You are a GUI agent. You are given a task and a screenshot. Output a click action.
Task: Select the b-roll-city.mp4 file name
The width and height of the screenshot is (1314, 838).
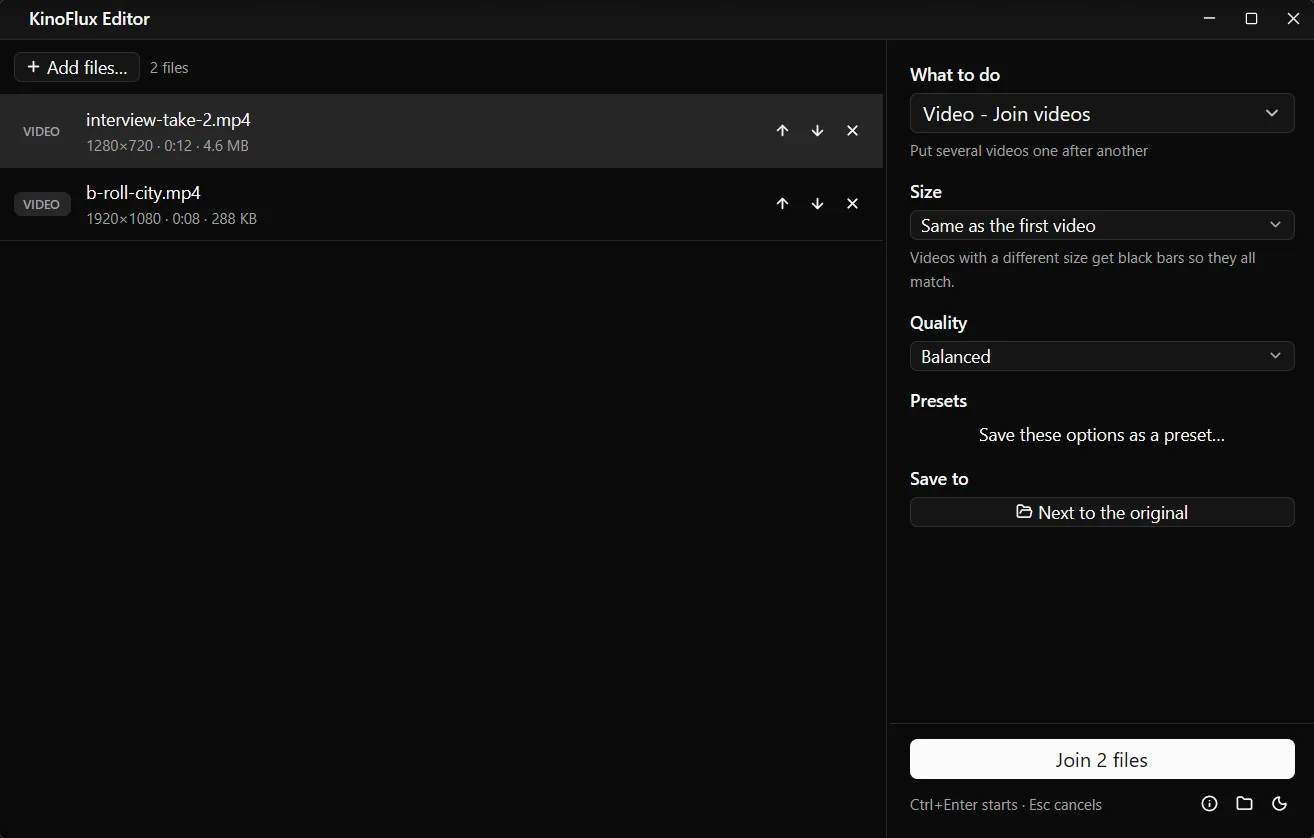tap(143, 193)
